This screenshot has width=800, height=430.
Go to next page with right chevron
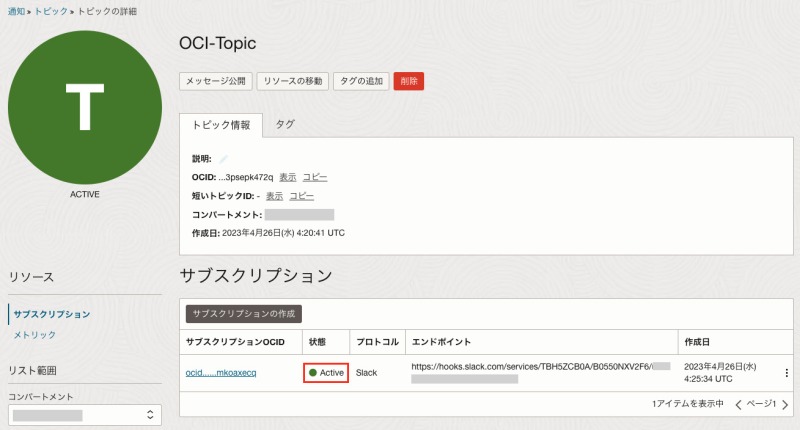point(786,404)
